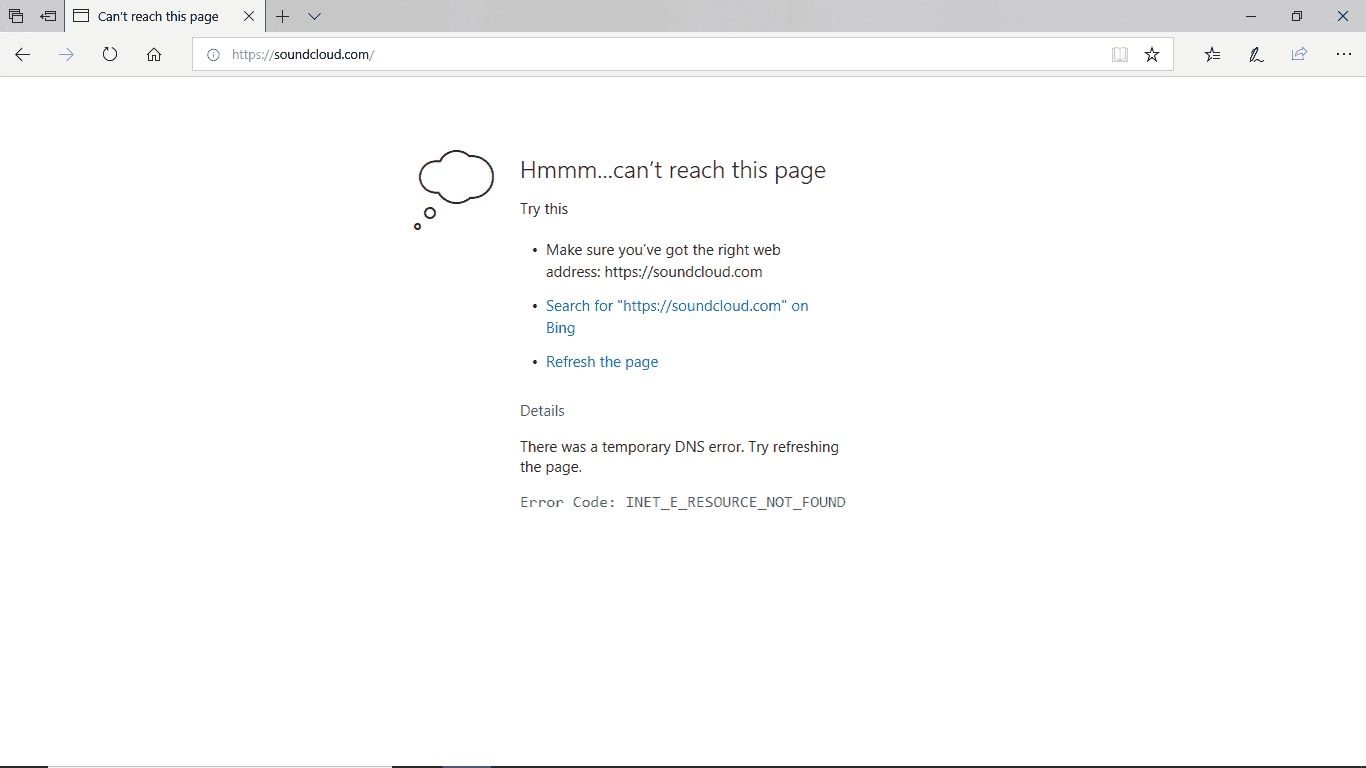Go forward with the arrow button
1366x768 pixels.
tap(66, 55)
